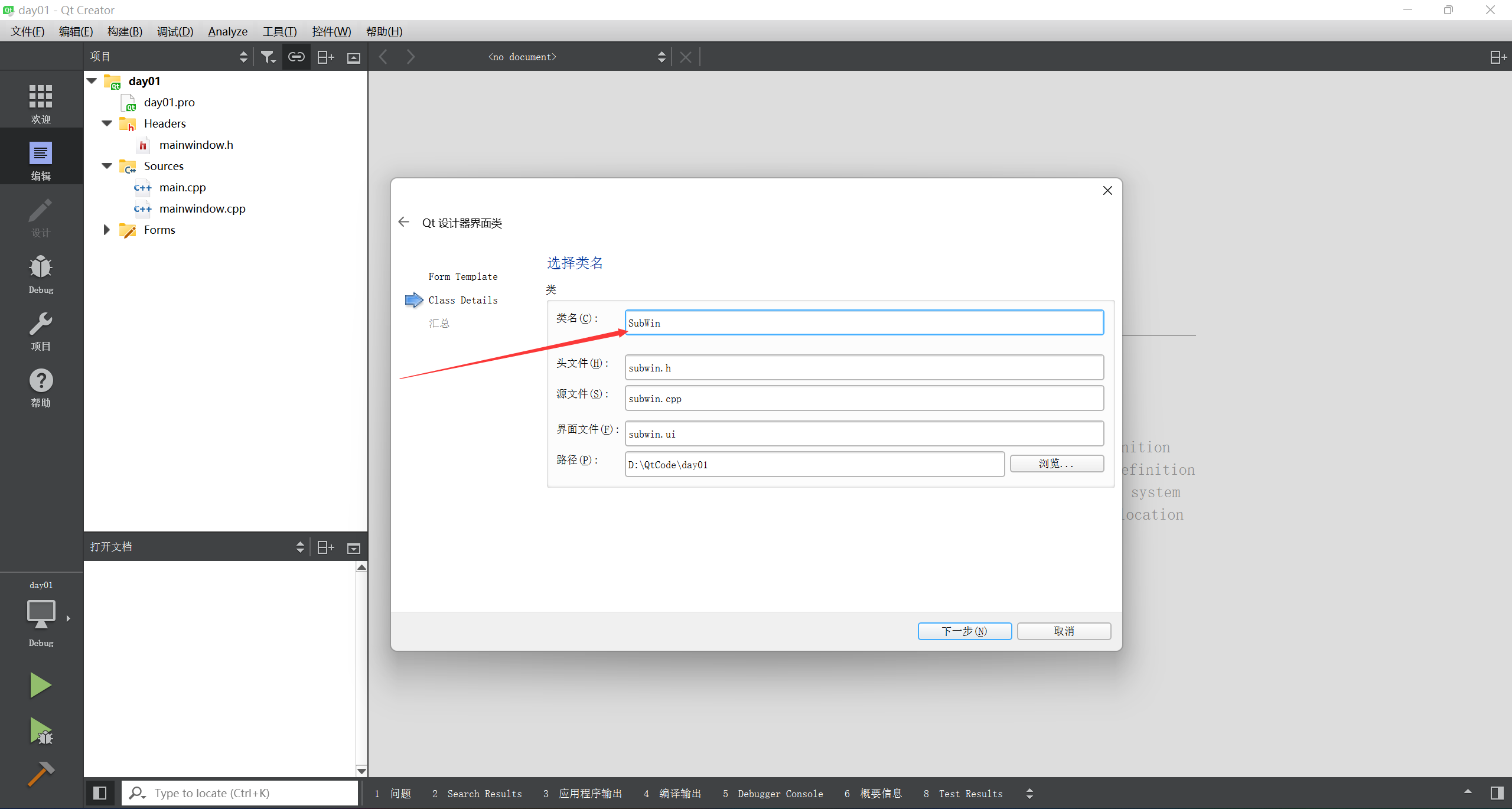The height and width of the screenshot is (809, 1512).
Task: Toggle the left sidebar visibility button
Action: (x=100, y=793)
